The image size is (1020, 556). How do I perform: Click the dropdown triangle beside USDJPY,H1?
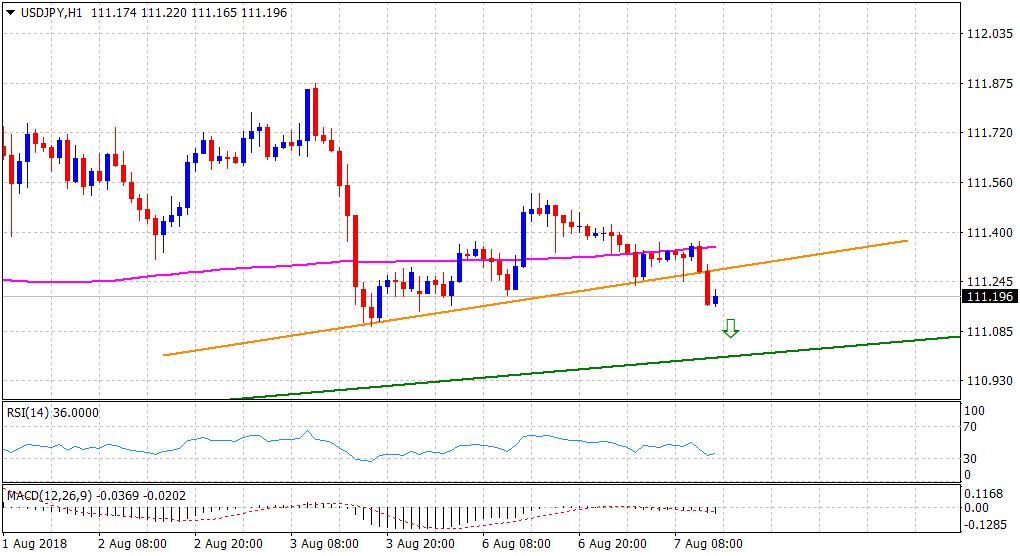(11, 11)
